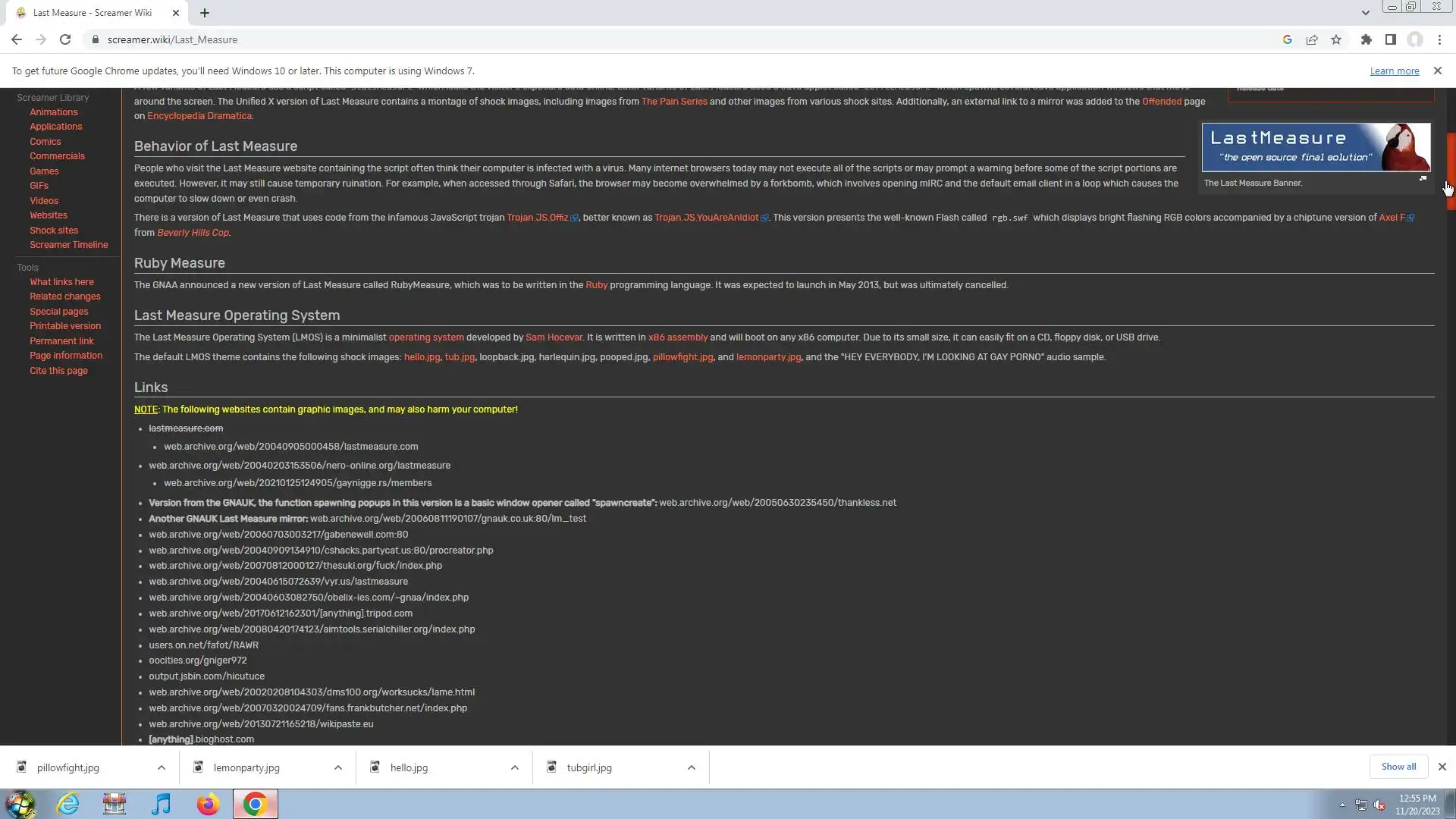
Task: Open Screamer Timeline sidebar link
Action: pos(68,245)
